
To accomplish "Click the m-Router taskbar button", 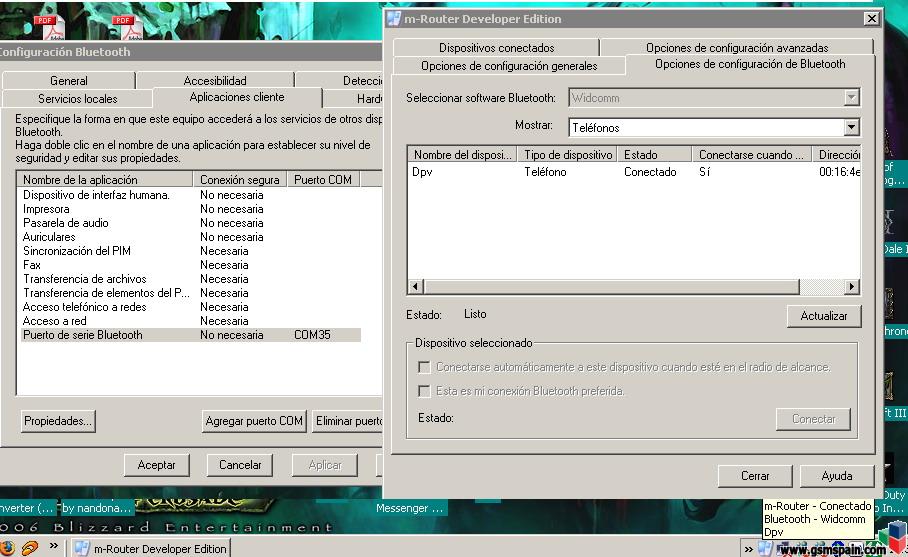I will pyautogui.click(x=151, y=548).
